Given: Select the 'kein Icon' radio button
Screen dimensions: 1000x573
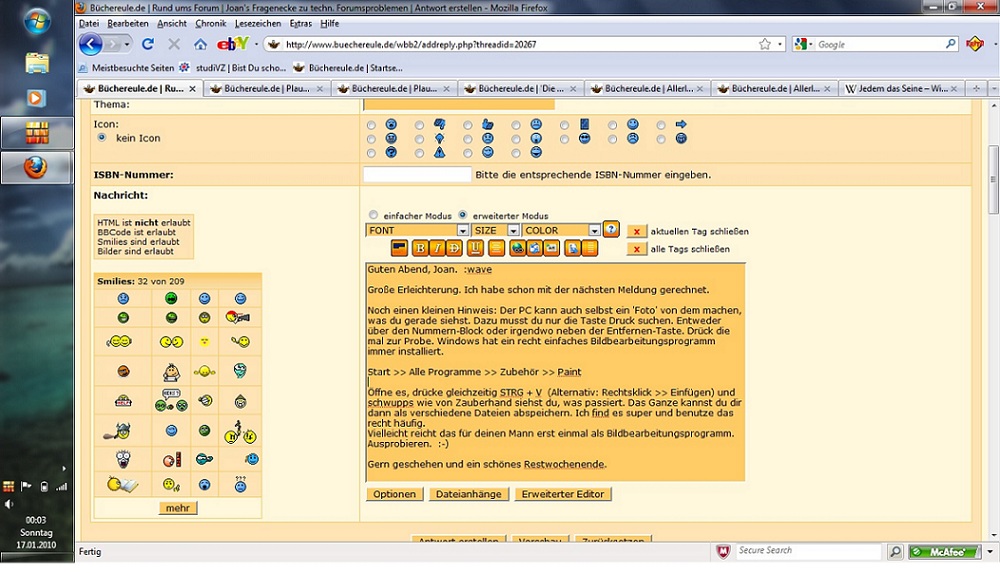Looking at the screenshot, I should (x=102, y=138).
